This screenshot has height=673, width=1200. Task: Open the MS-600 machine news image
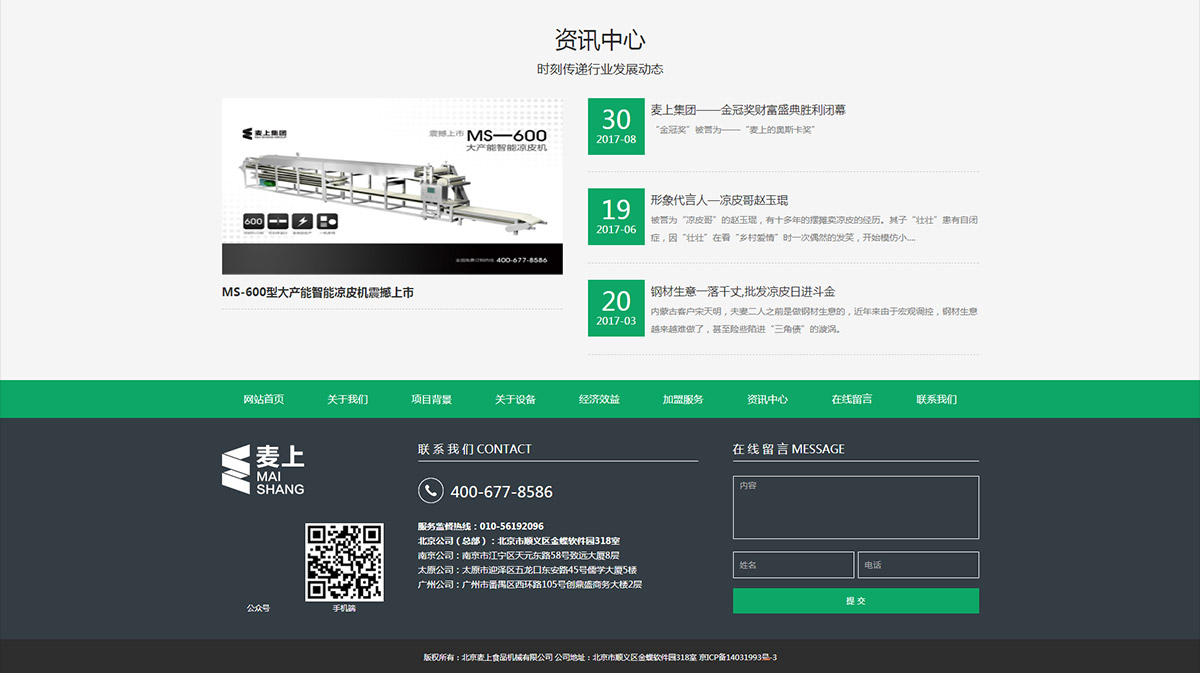click(392, 186)
